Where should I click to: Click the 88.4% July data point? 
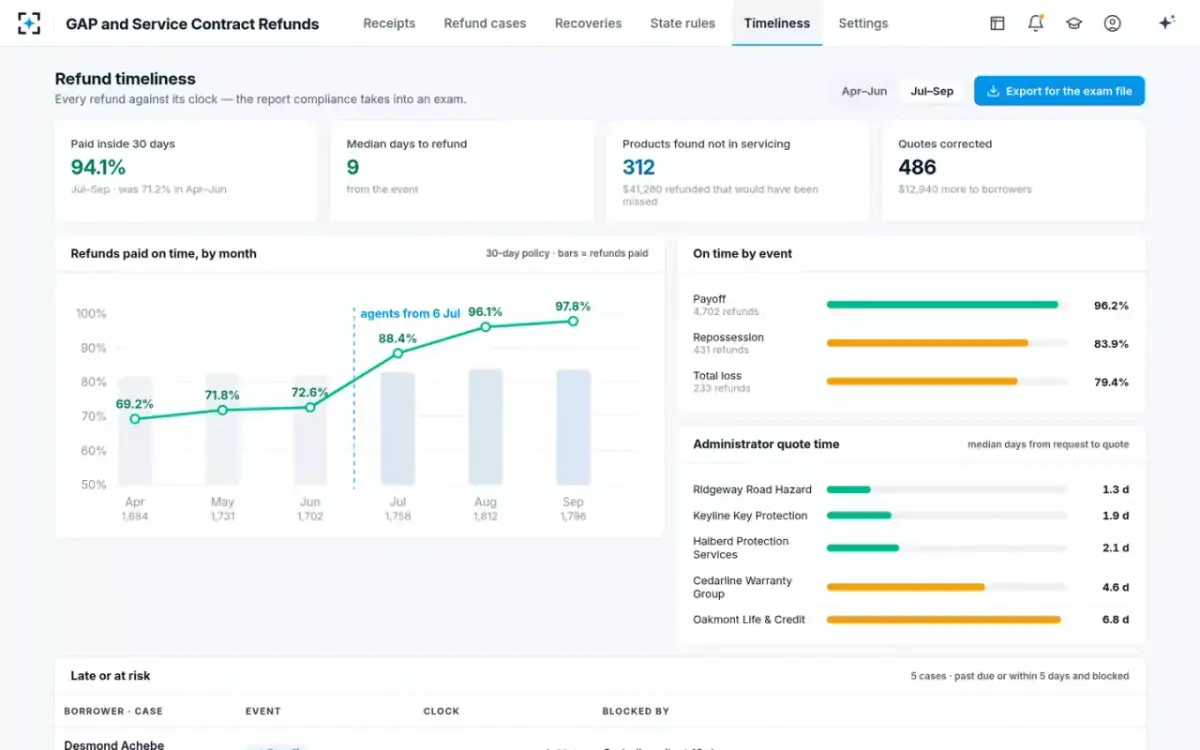coord(398,353)
